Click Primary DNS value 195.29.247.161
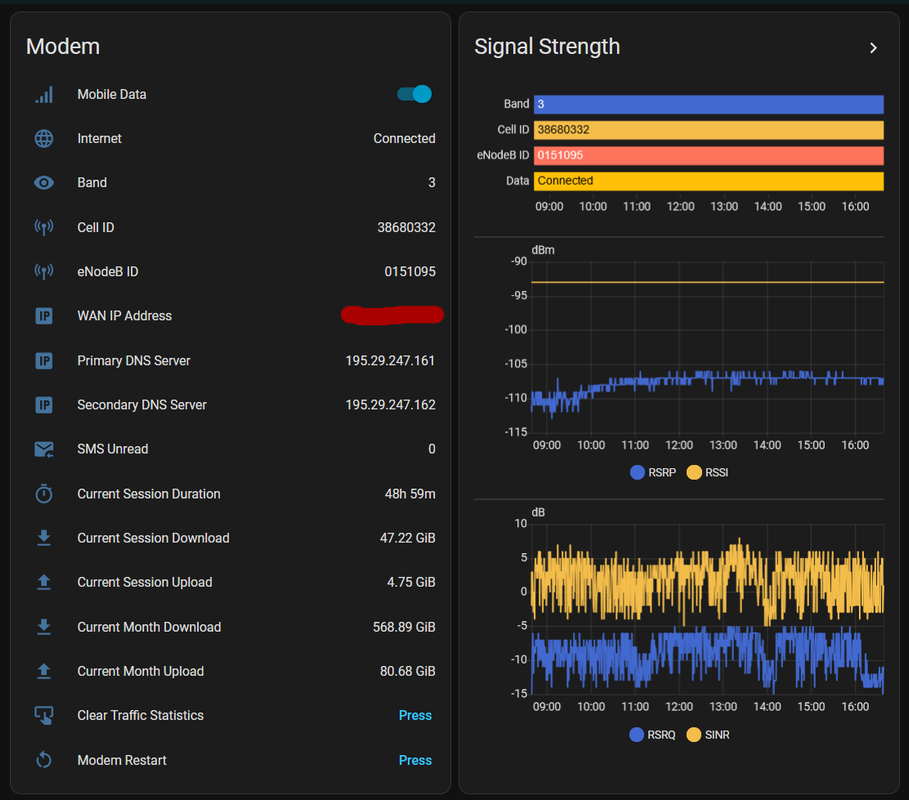 point(390,361)
